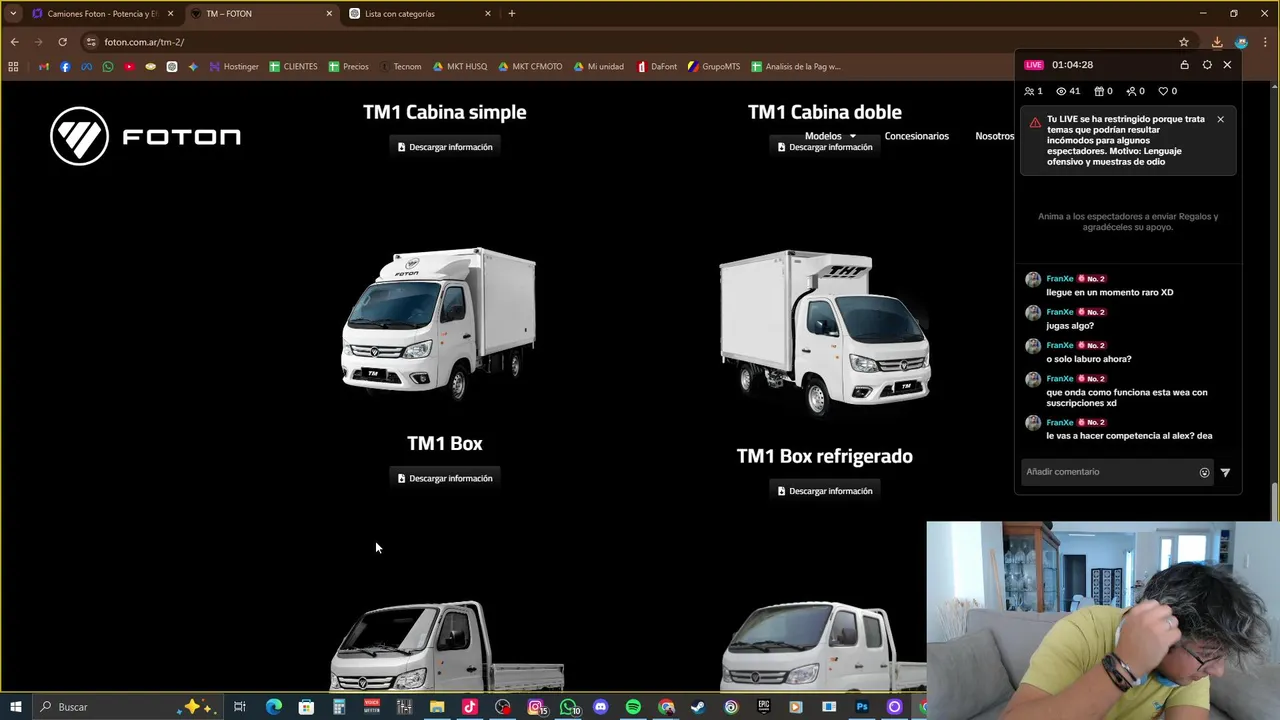Open Instagram from the taskbar
Screen dimensions: 1280x720
(537, 707)
